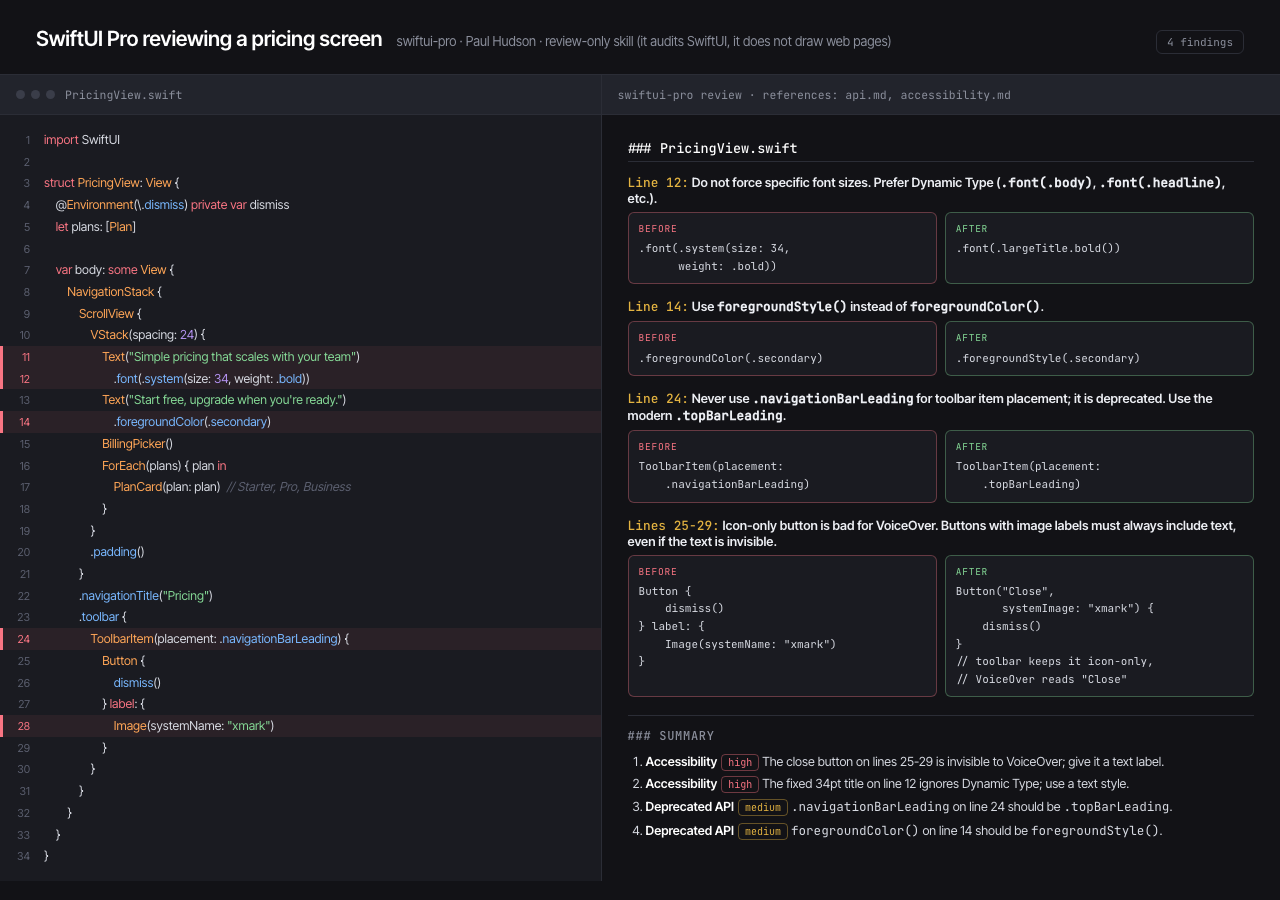Click code line "Button {" on line 25
1280x900 pixels.
click(x=124, y=661)
